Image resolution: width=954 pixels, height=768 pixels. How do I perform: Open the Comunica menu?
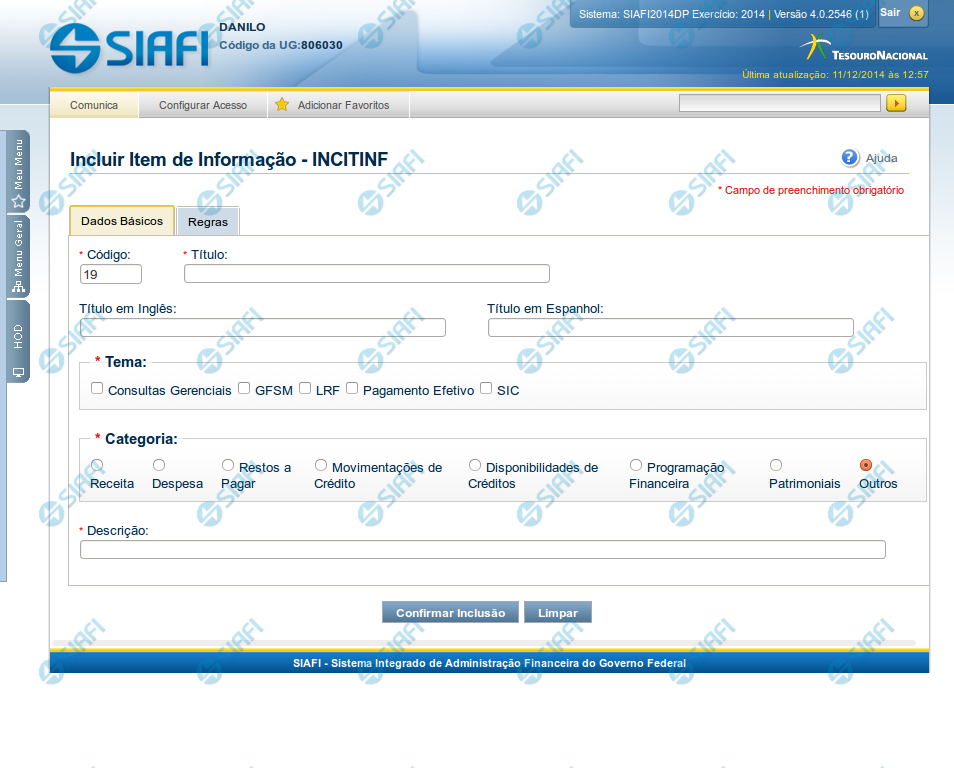point(94,105)
